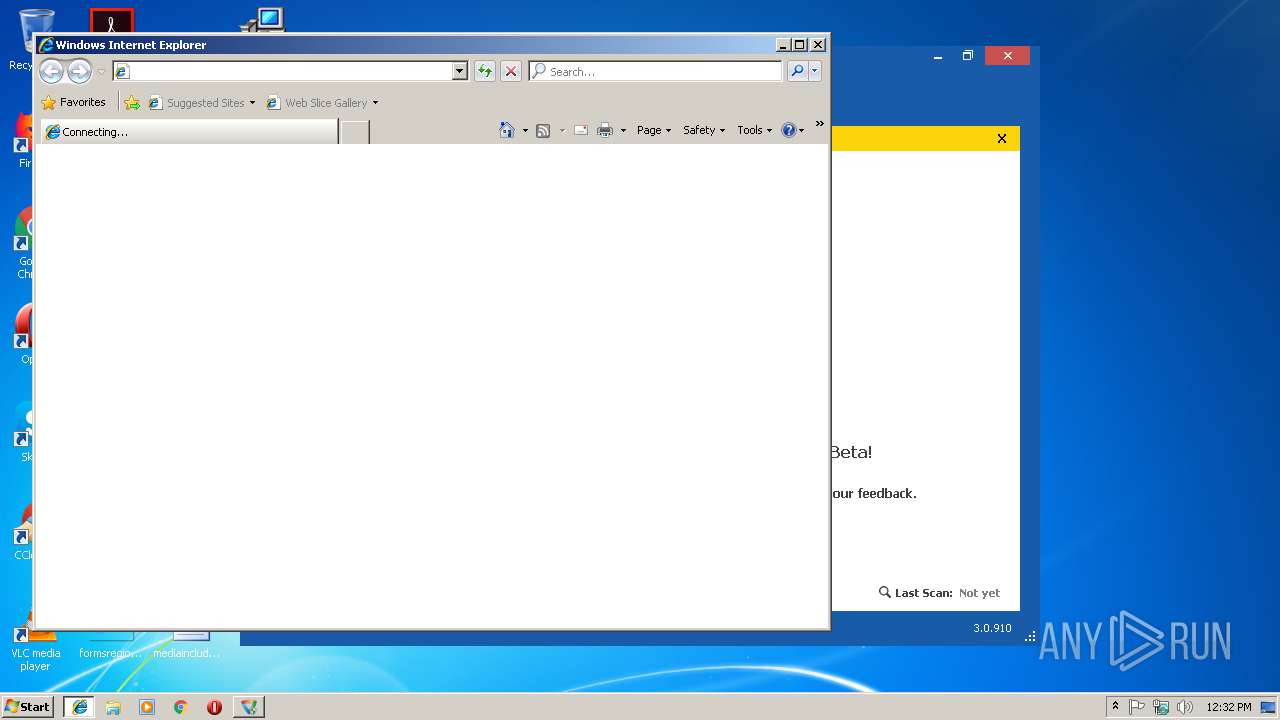Click the Search box in Internet Explorer

(656, 71)
